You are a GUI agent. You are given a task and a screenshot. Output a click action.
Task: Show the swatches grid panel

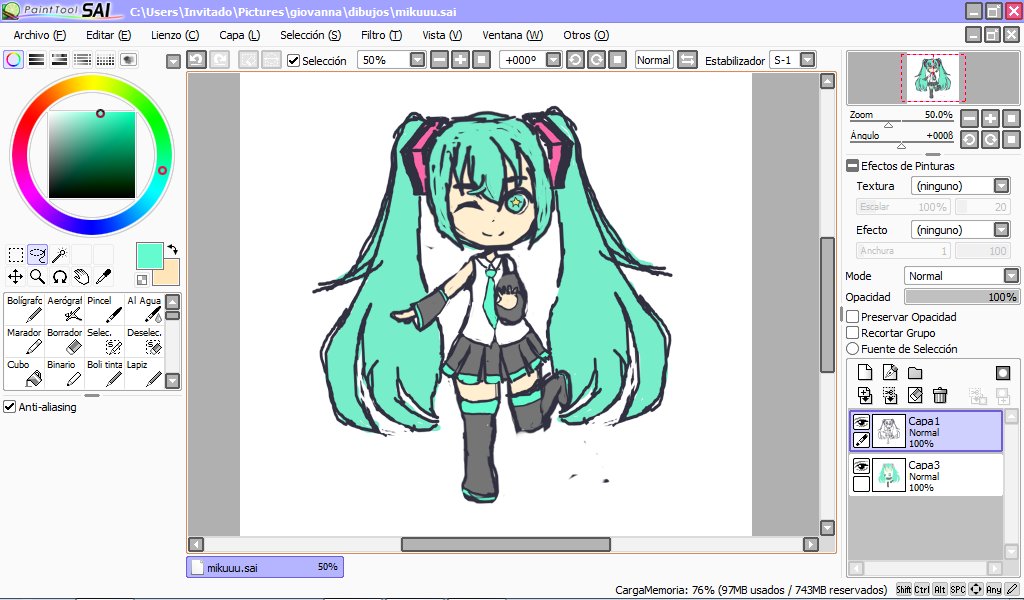(105, 60)
